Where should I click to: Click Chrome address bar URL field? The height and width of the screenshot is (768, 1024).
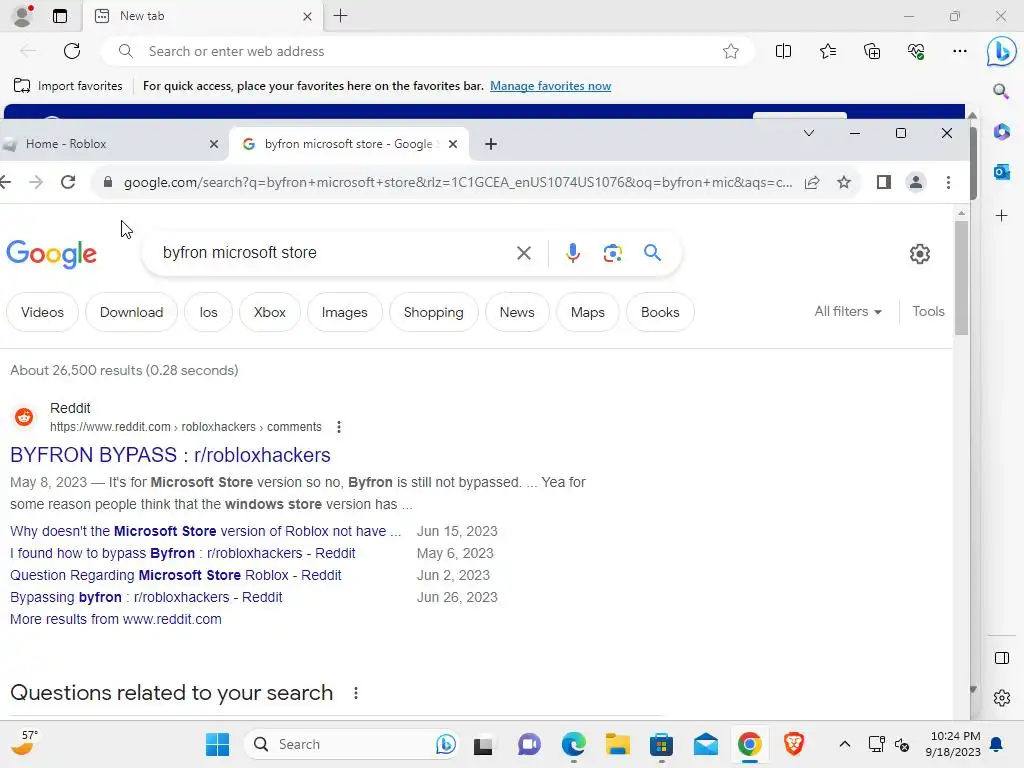pyautogui.click(x=457, y=182)
